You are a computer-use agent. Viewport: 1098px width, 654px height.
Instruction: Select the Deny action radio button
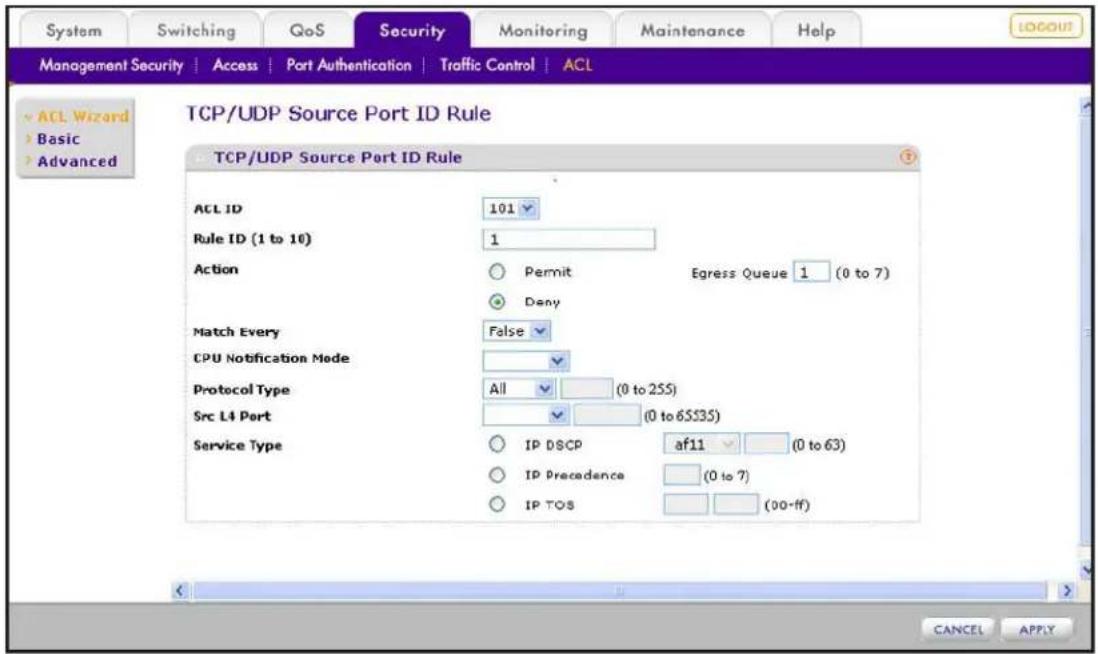[x=496, y=302]
